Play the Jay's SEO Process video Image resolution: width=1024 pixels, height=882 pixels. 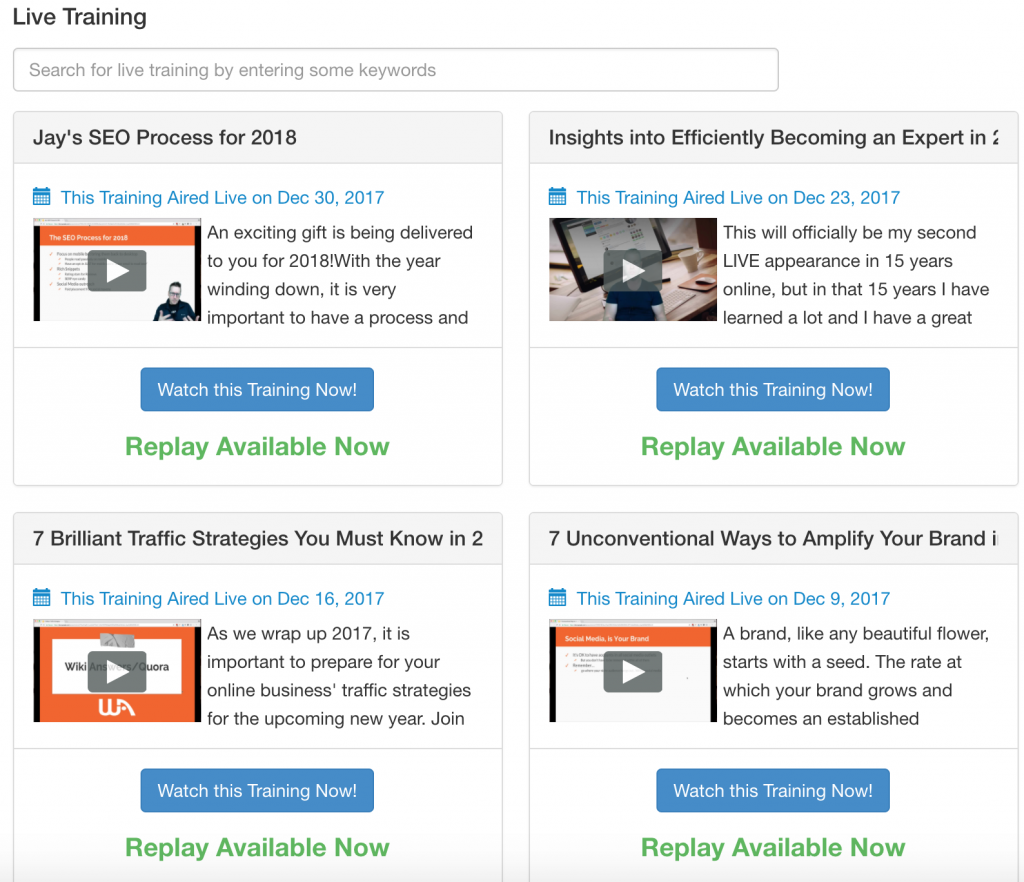pyautogui.click(x=117, y=270)
